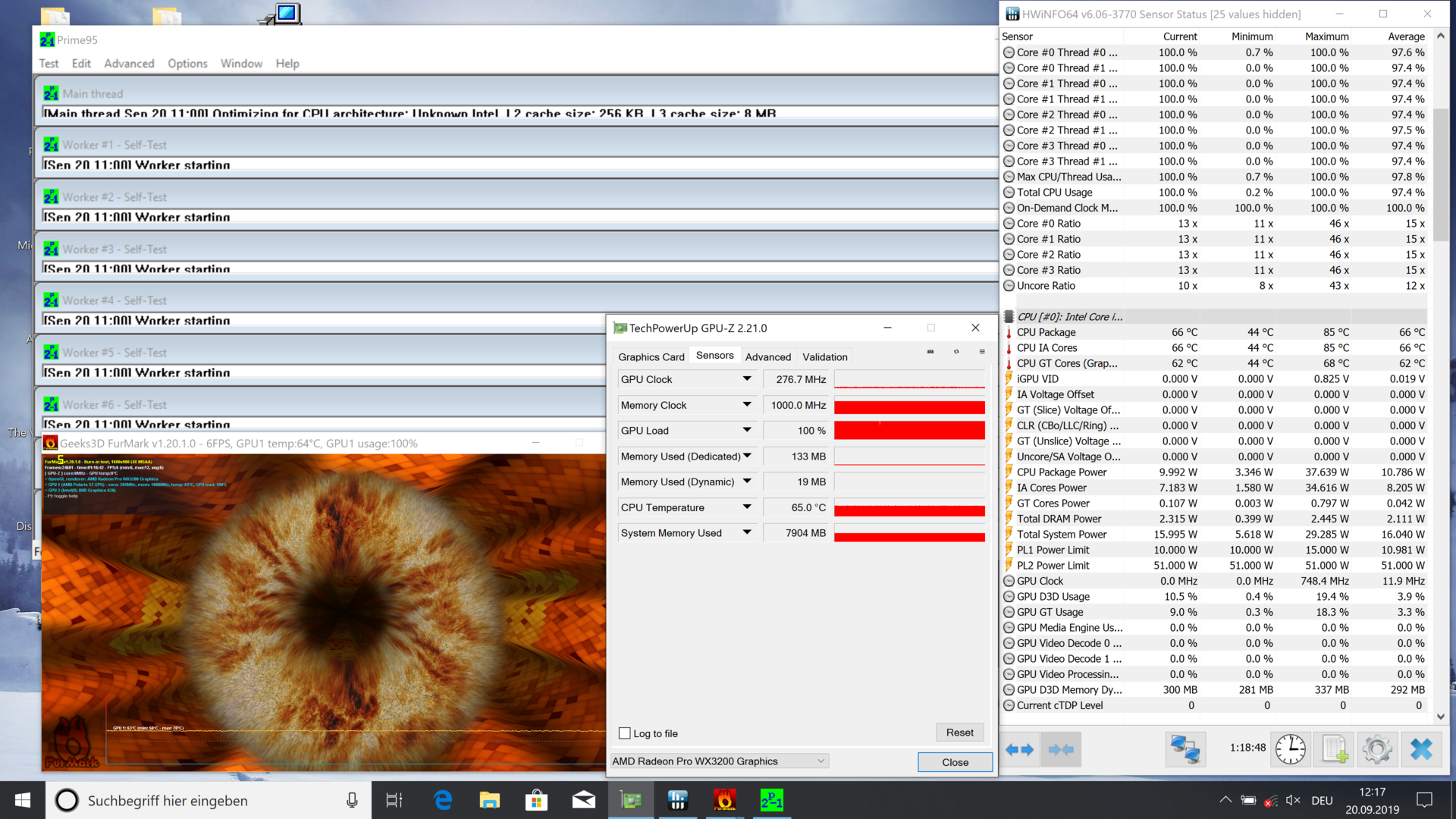Click GPU-Z refresh icon
This screenshot has height=819, width=1456.
click(x=956, y=352)
